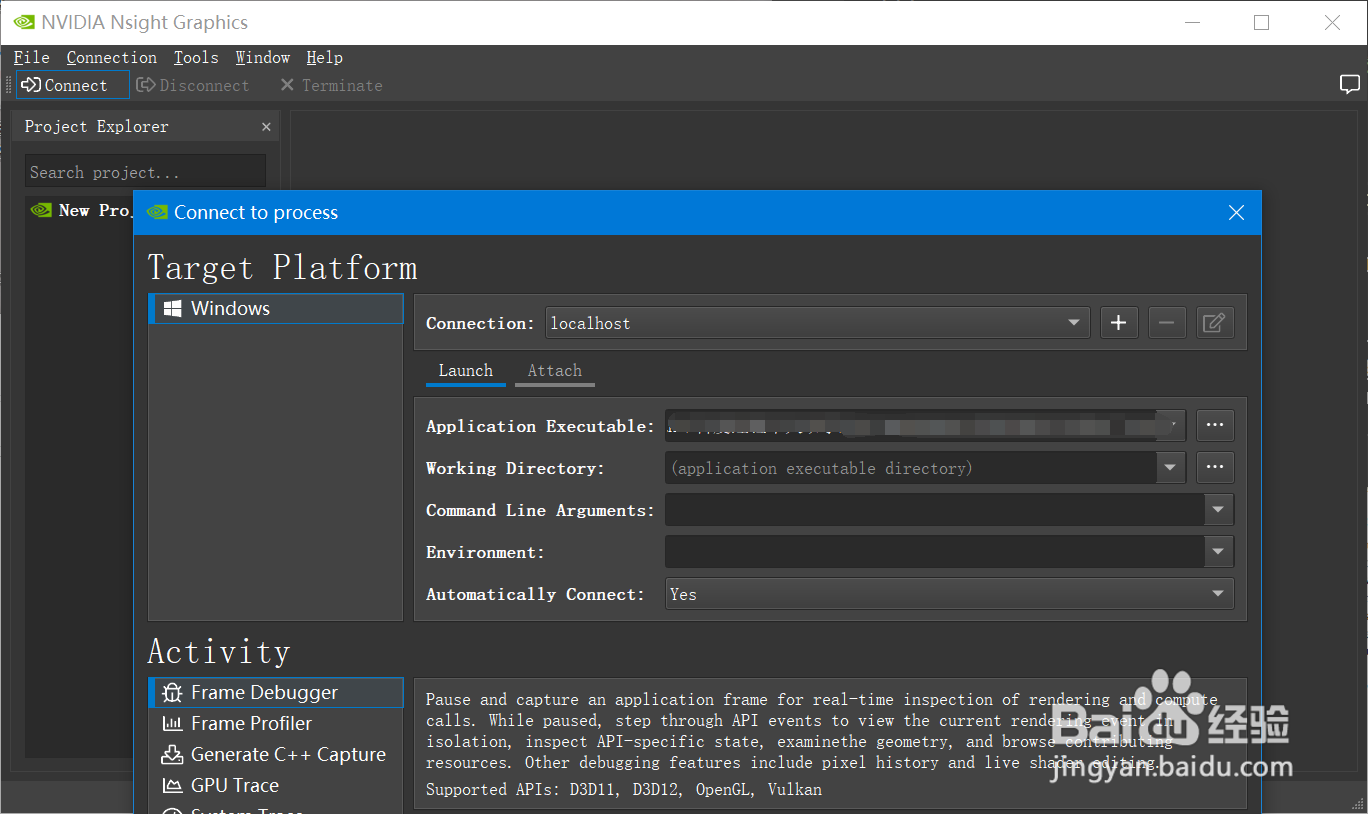Open the Tools menu
Viewport: 1368px width, 814px height.
[196, 58]
